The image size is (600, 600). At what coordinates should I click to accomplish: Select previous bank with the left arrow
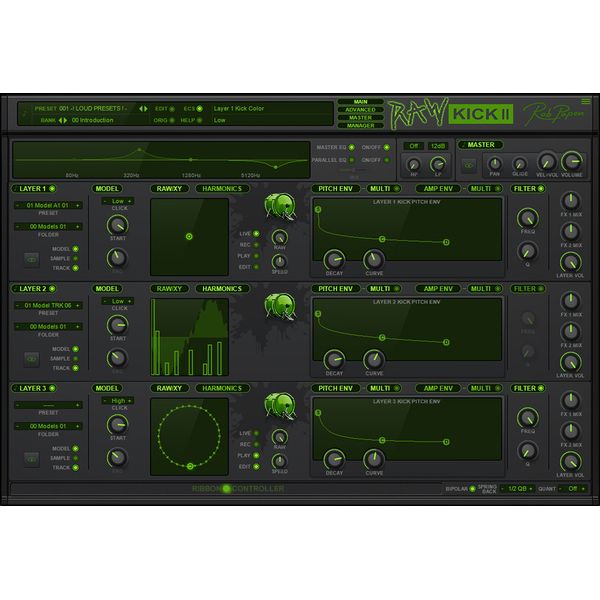(x=60, y=120)
